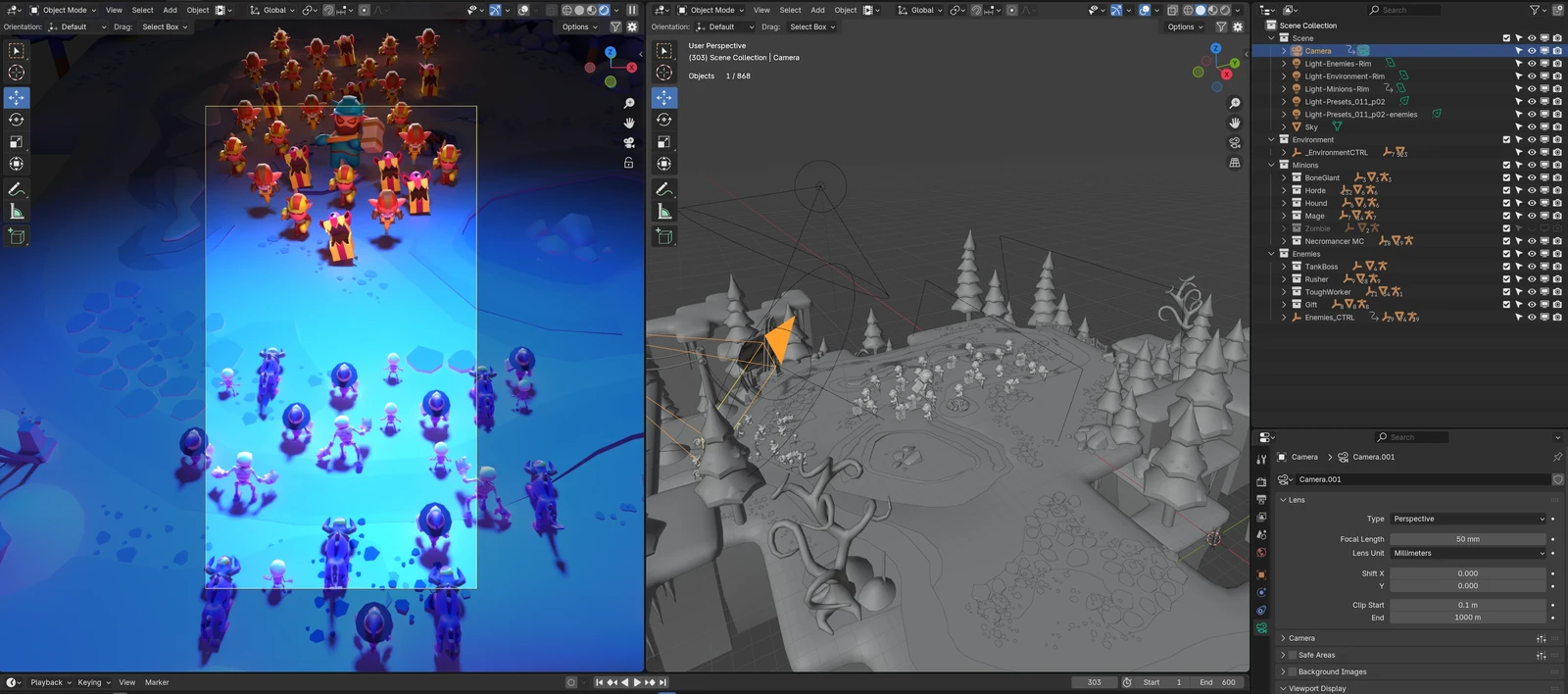Click the outliner search field

point(1404,10)
